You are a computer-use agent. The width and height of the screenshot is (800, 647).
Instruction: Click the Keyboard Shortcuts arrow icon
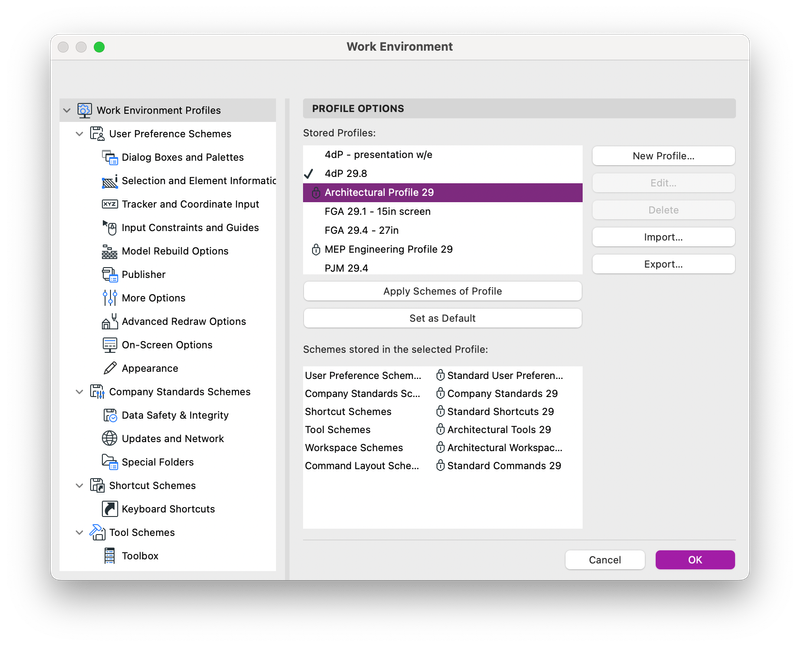click(x=110, y=509)
